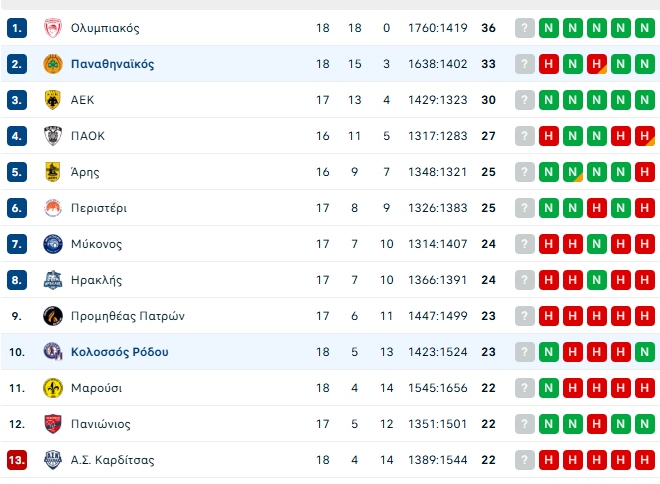Click the grey '?' badge in AEK row
Screen dimensions: 660x484
coord(525,100)
